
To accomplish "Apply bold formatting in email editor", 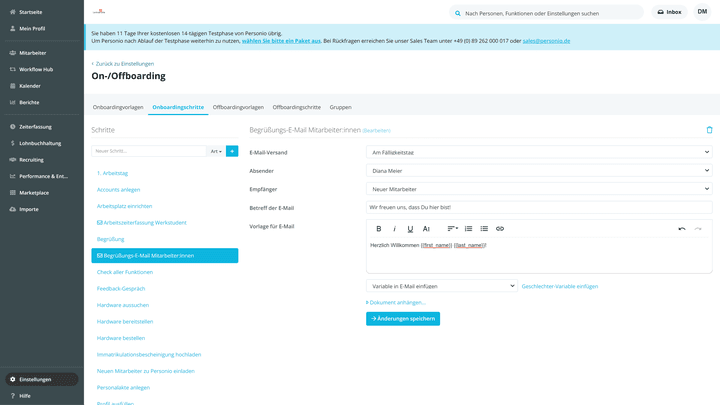I will tap(379, 229).
